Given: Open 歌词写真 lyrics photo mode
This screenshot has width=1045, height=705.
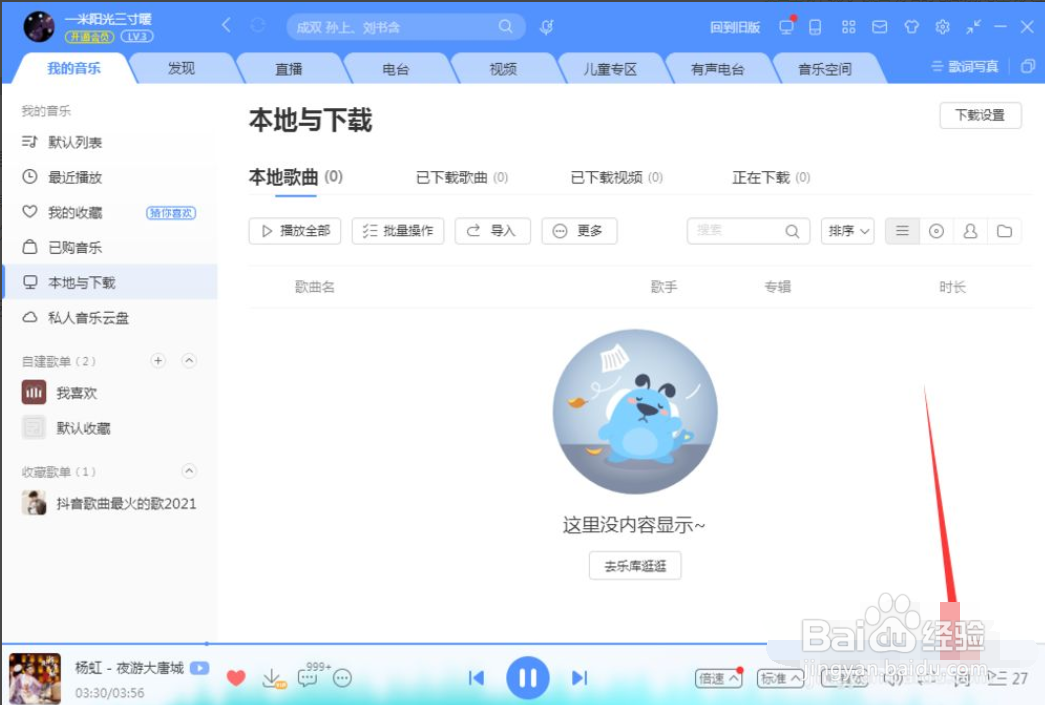Looking at the screenshot, I should [965, 66].
